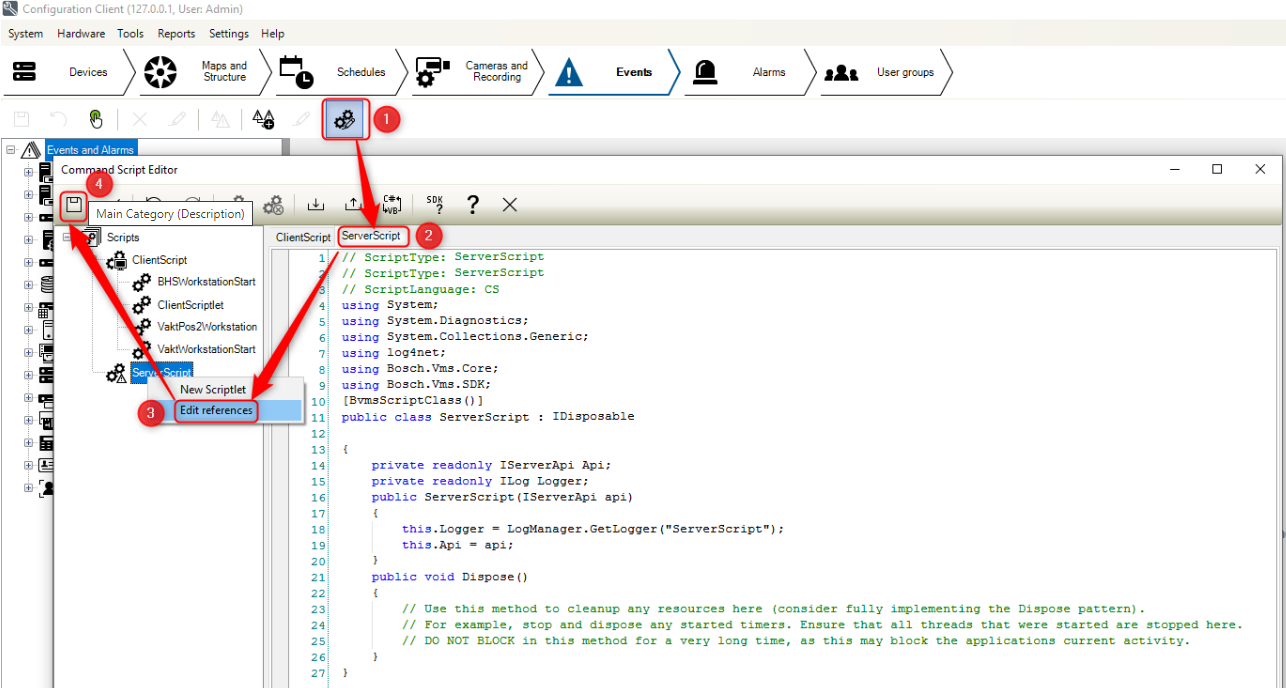Select the BHSWorkstationStart scriptlet

point(206,282)
